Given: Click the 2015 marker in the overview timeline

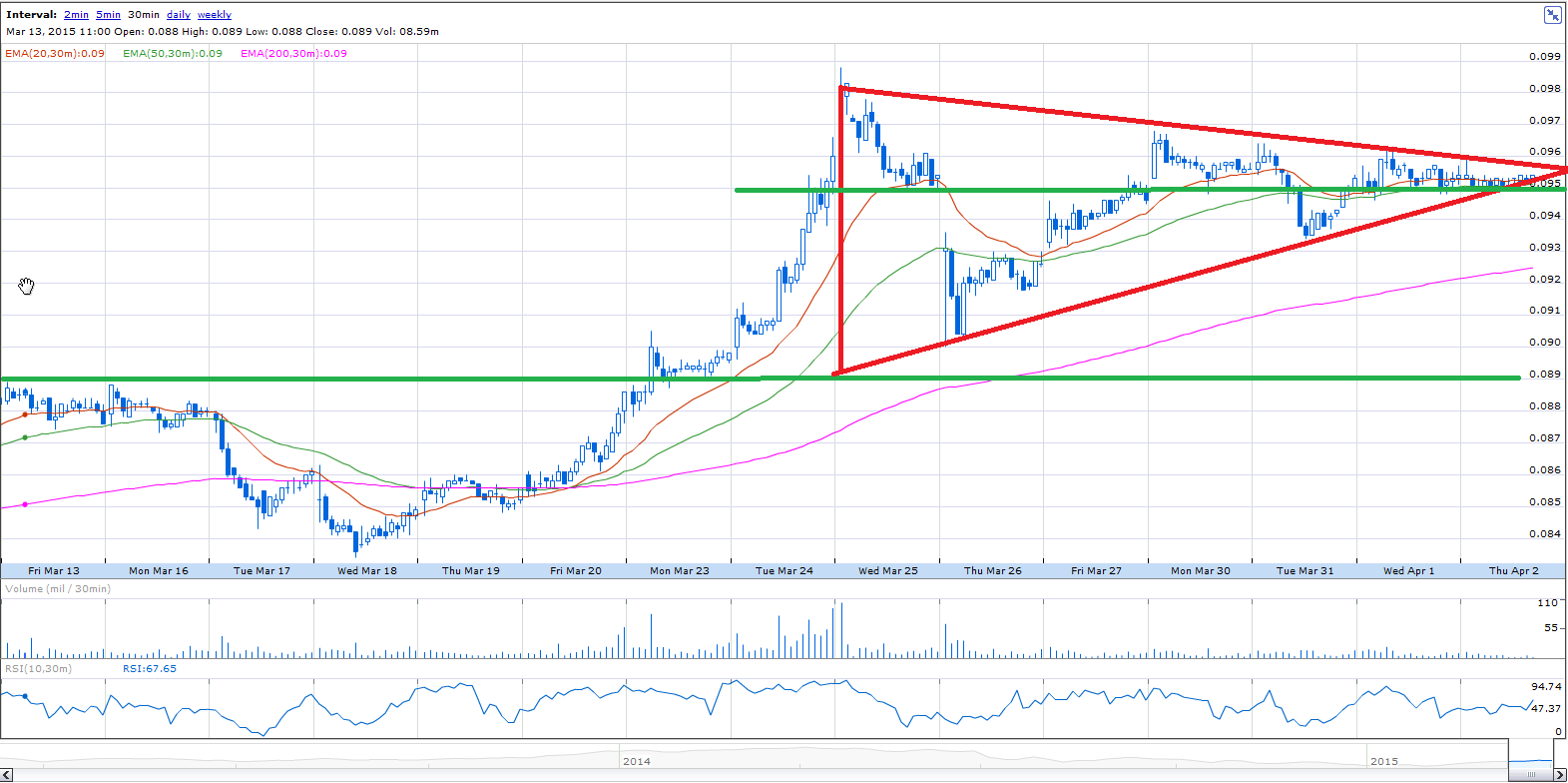Looking at the screenshot, I should coord(1384,761).
